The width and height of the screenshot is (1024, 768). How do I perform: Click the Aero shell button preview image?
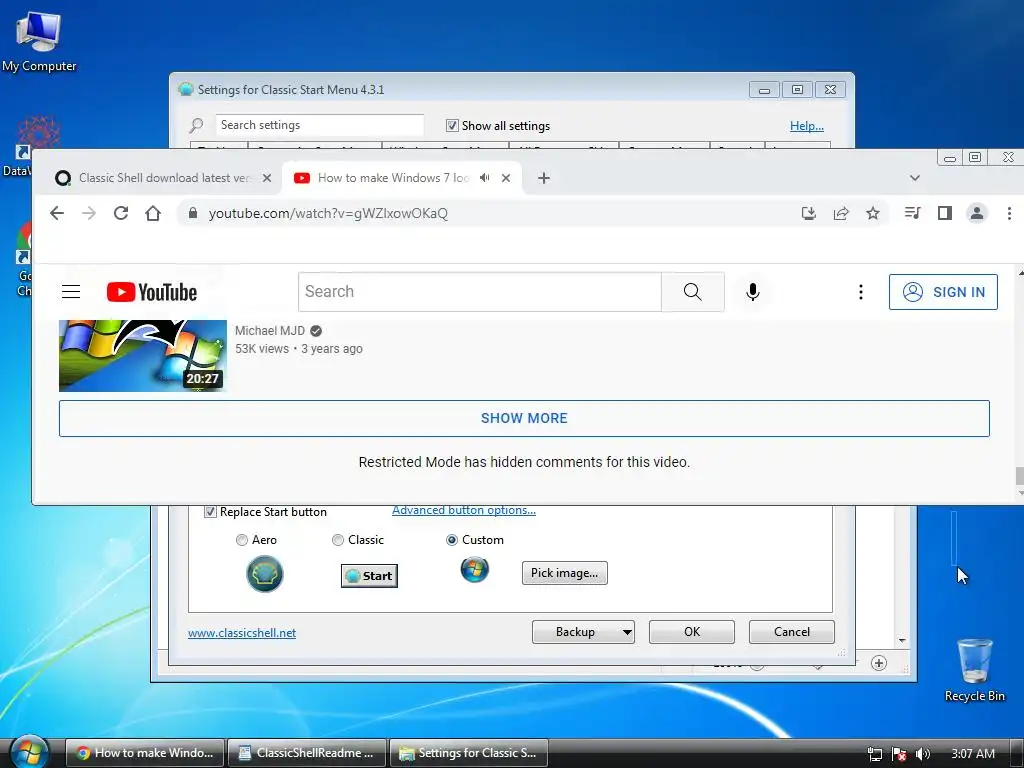[x=264, y=574]
